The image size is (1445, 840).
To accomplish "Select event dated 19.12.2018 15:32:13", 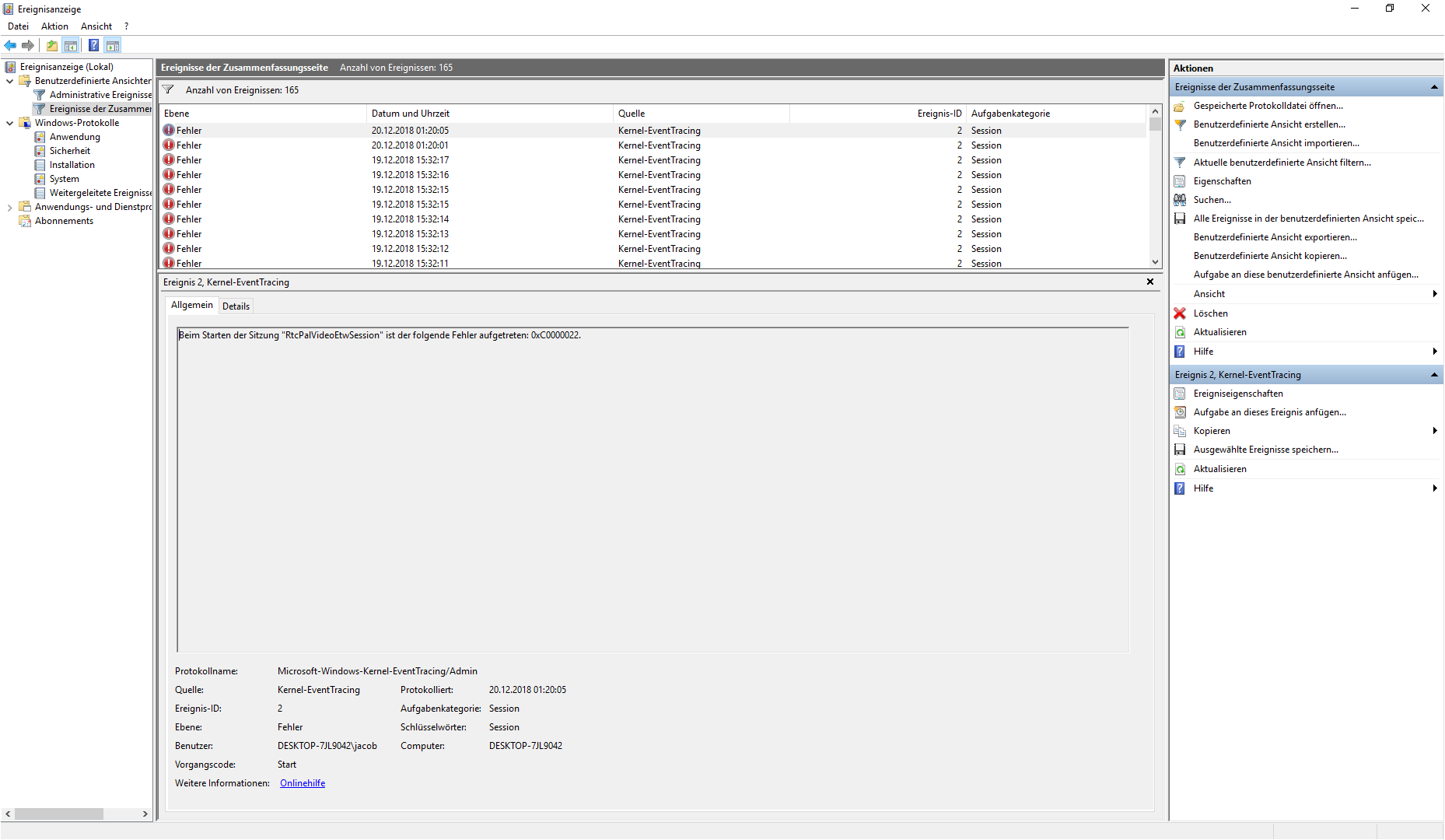I will [x=653, y=234].
